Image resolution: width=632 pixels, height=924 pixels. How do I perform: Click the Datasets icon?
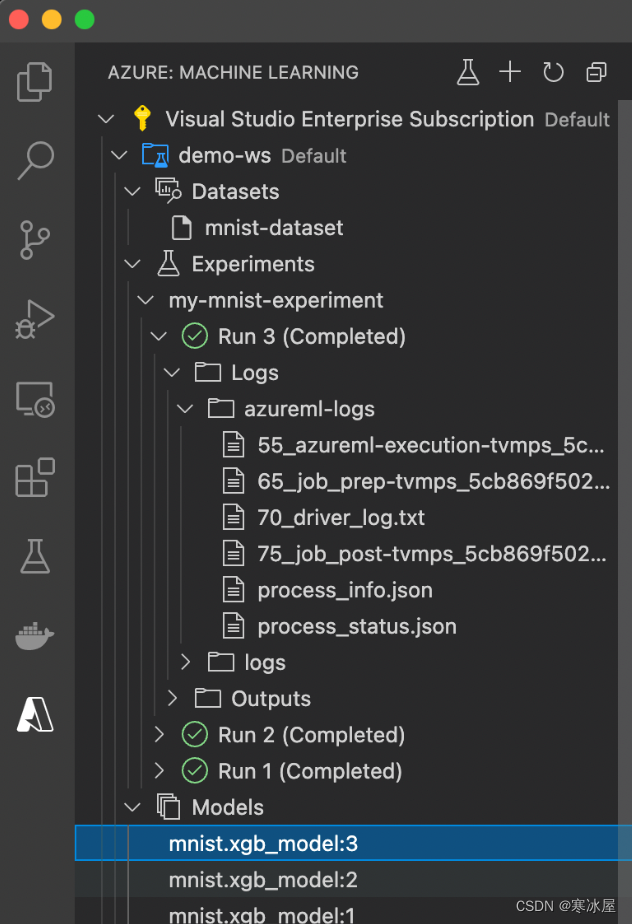pyautogui.click(x=168, y=191)
